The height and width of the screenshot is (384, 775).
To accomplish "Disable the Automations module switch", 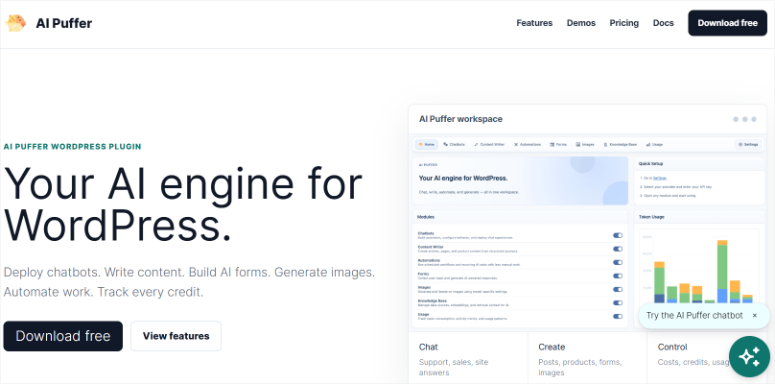I will [617, 262].
